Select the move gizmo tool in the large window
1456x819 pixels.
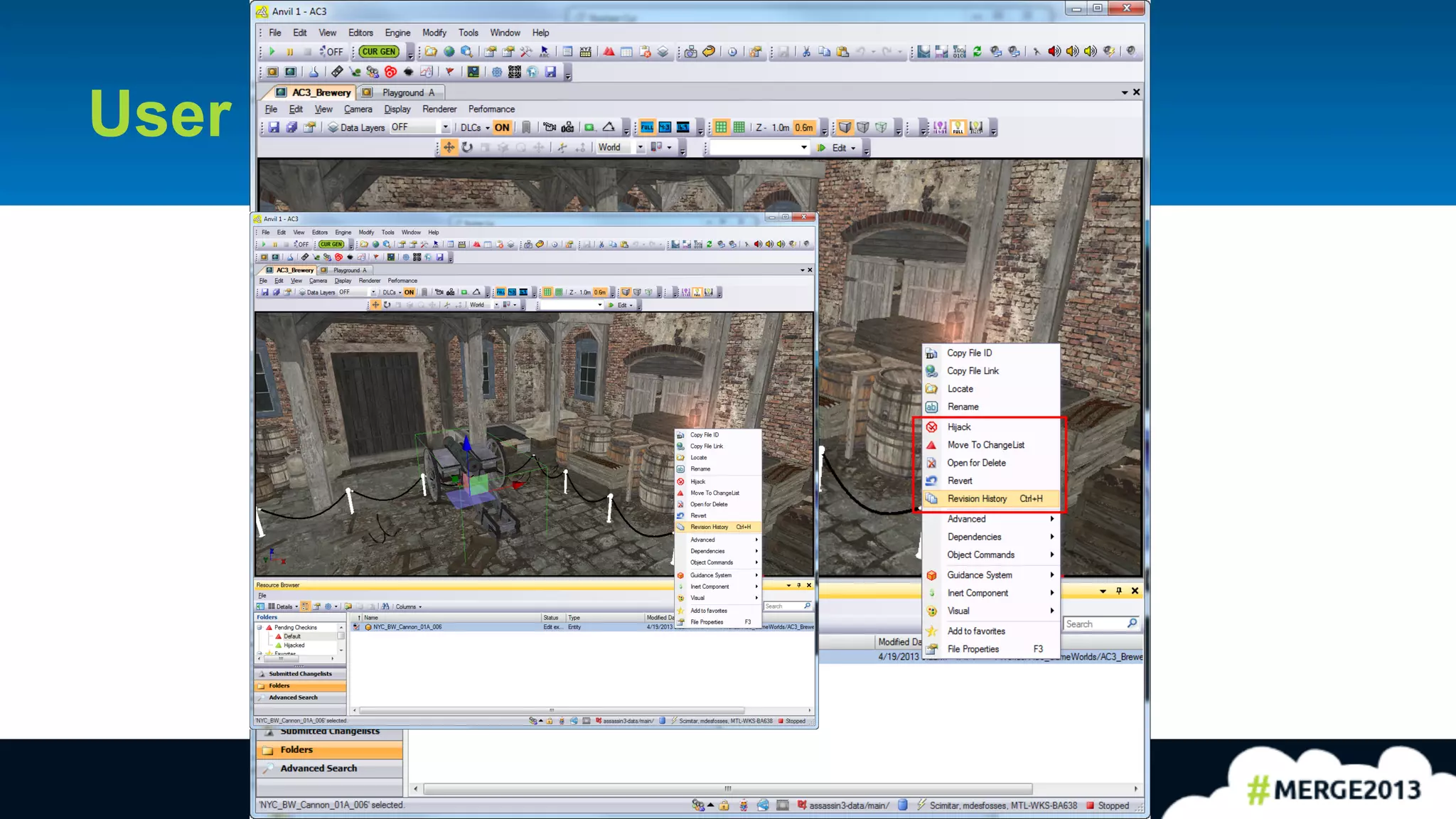(x=449, y=147)
